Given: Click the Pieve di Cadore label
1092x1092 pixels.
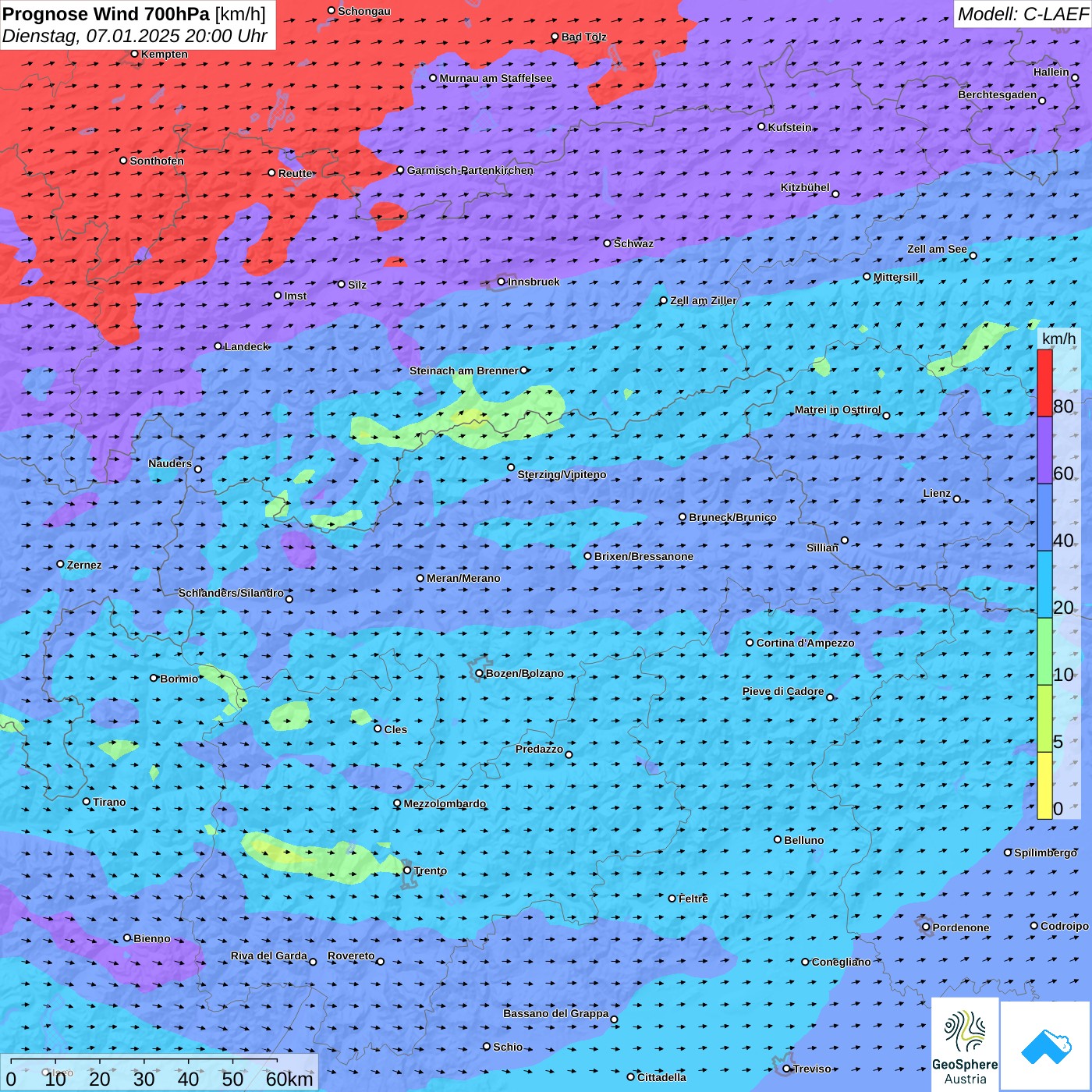Looking at the screenshot, I should click(782, 691).
